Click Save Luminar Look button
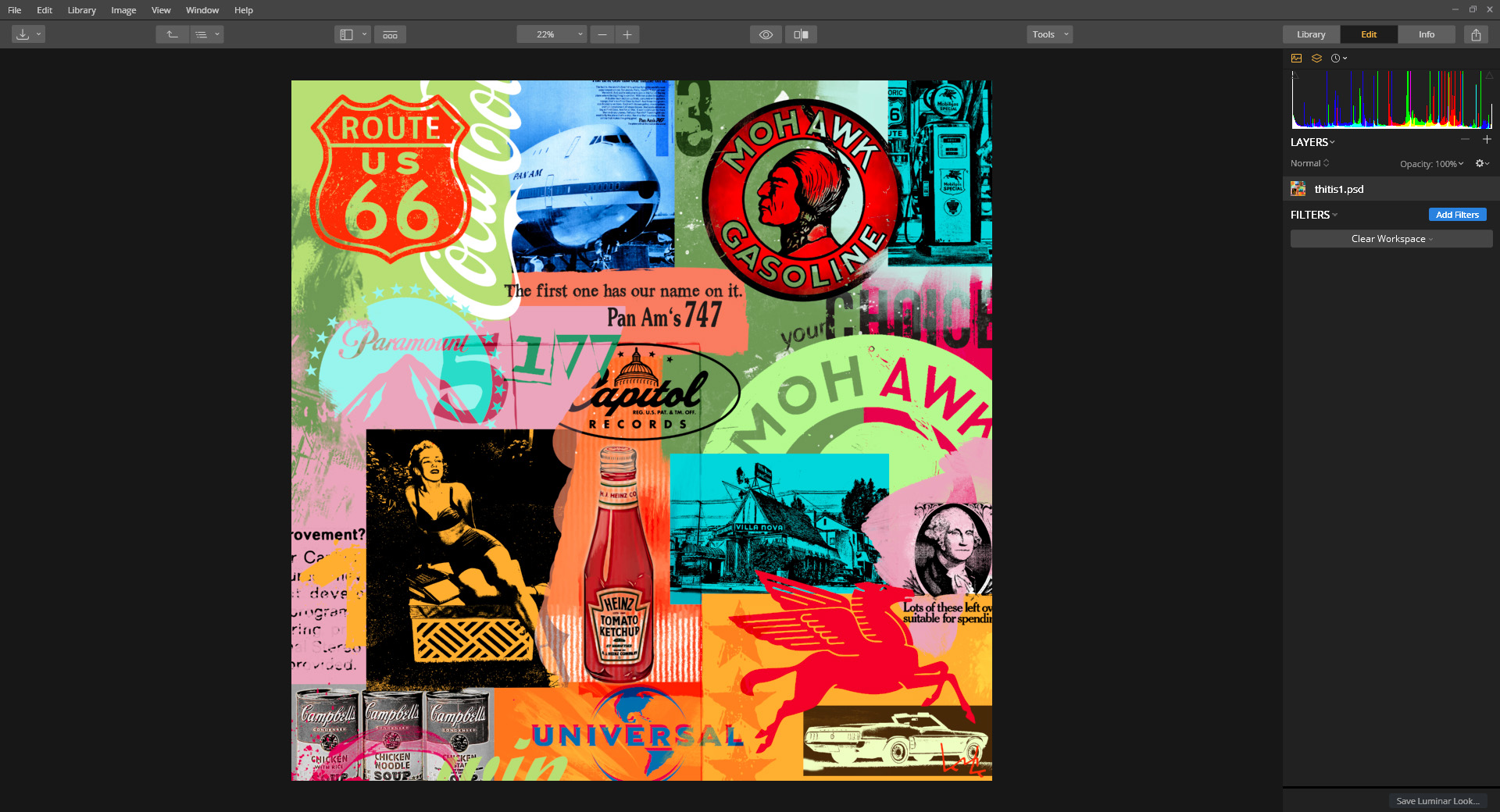1500x812 pixels. click(x=1437, y=801)
